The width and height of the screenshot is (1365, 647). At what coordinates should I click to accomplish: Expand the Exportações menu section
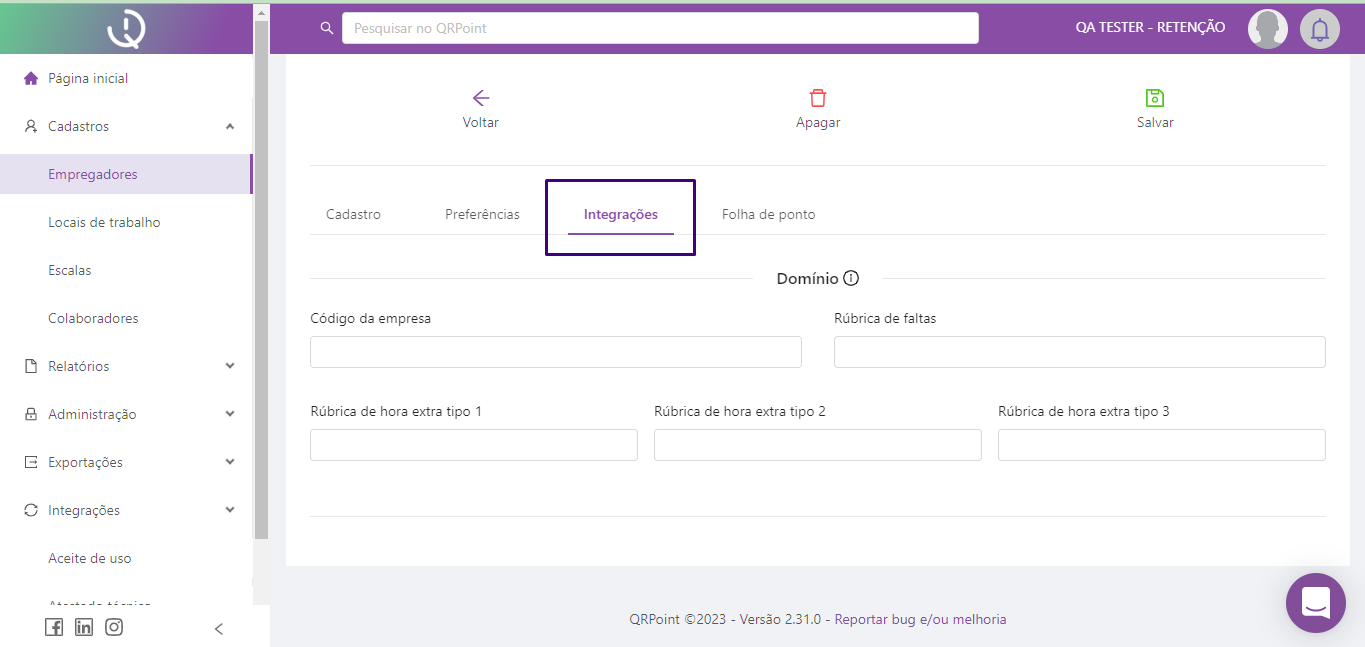pos(230,462)
